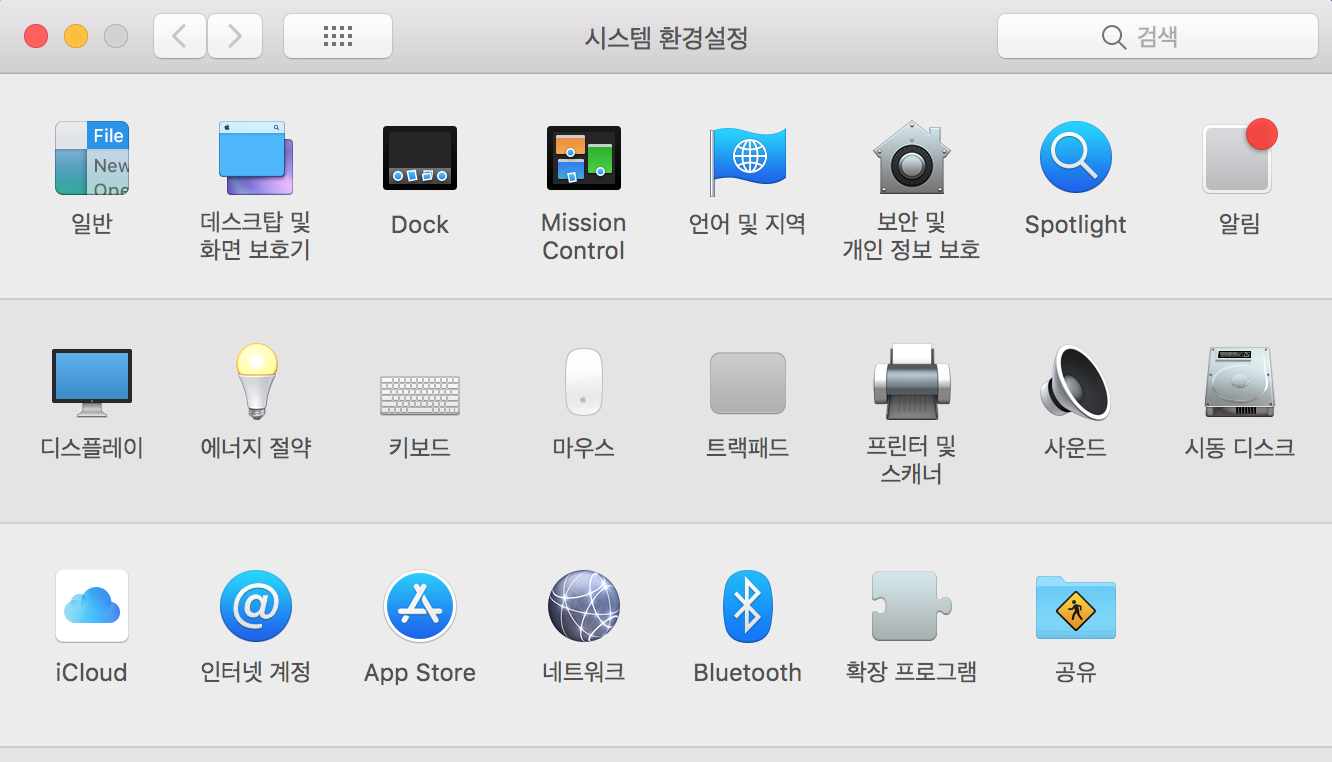
Task: Show all preferences grid button
Action: click(x=338, y=36)
